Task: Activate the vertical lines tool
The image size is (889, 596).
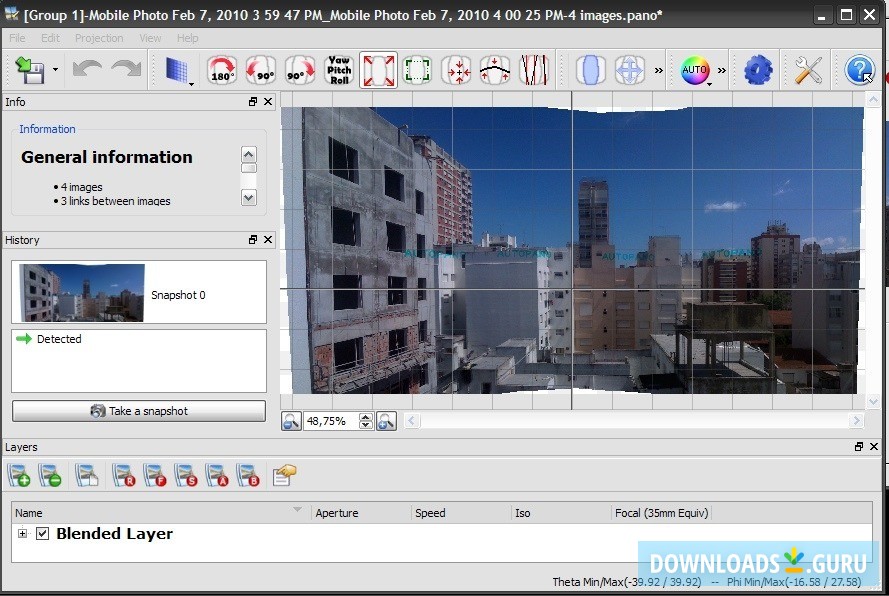Action: pos(534,70)
